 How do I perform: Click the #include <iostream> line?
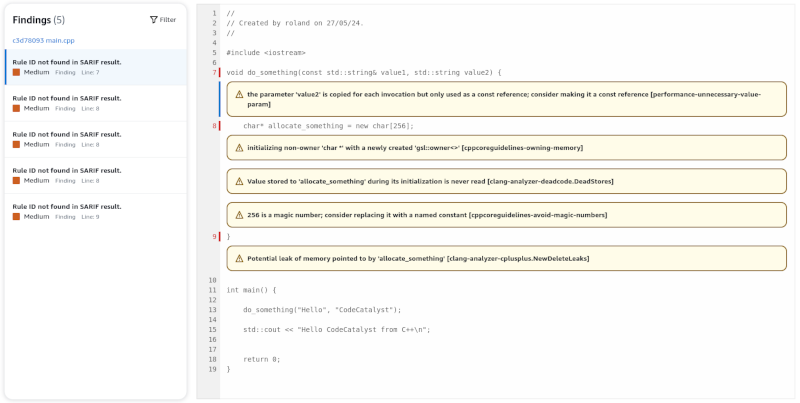[x=266, y=52]
